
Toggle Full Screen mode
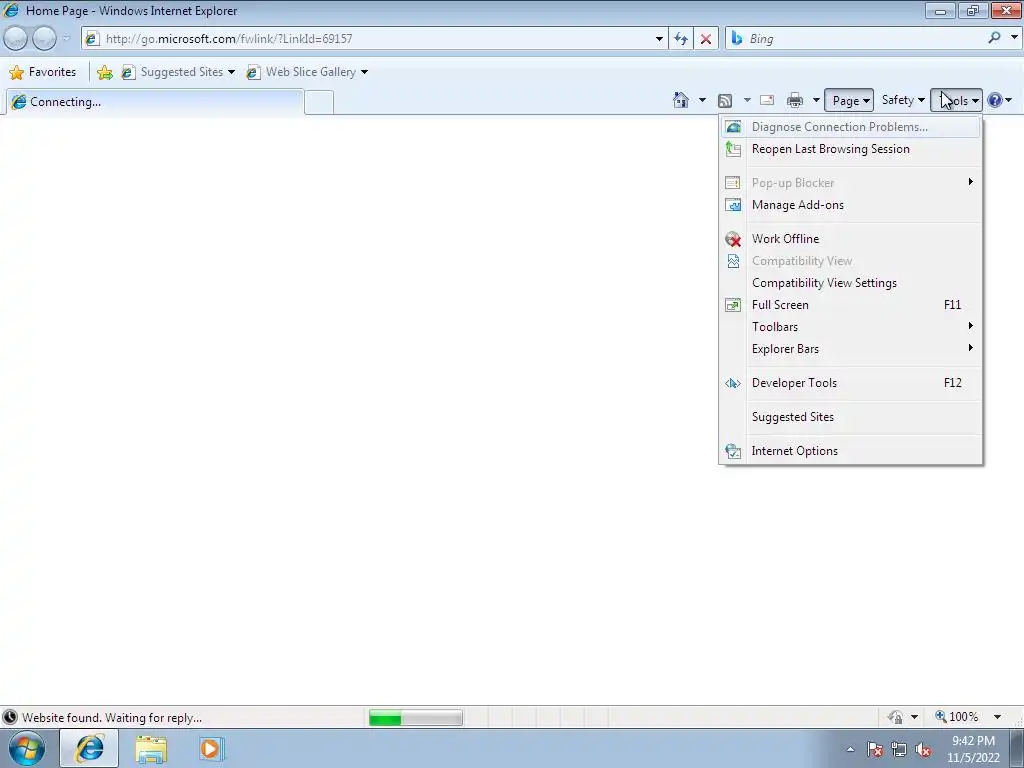coord(850,305)
